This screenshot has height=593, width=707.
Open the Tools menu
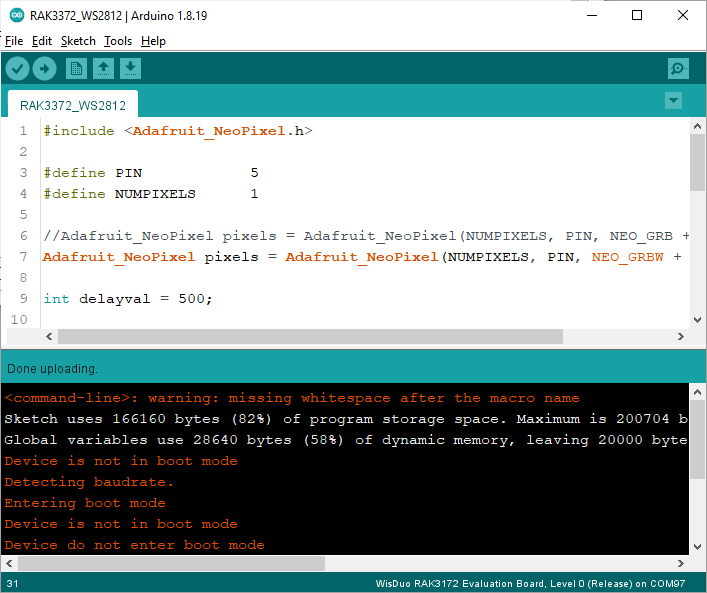pos(118,41)
